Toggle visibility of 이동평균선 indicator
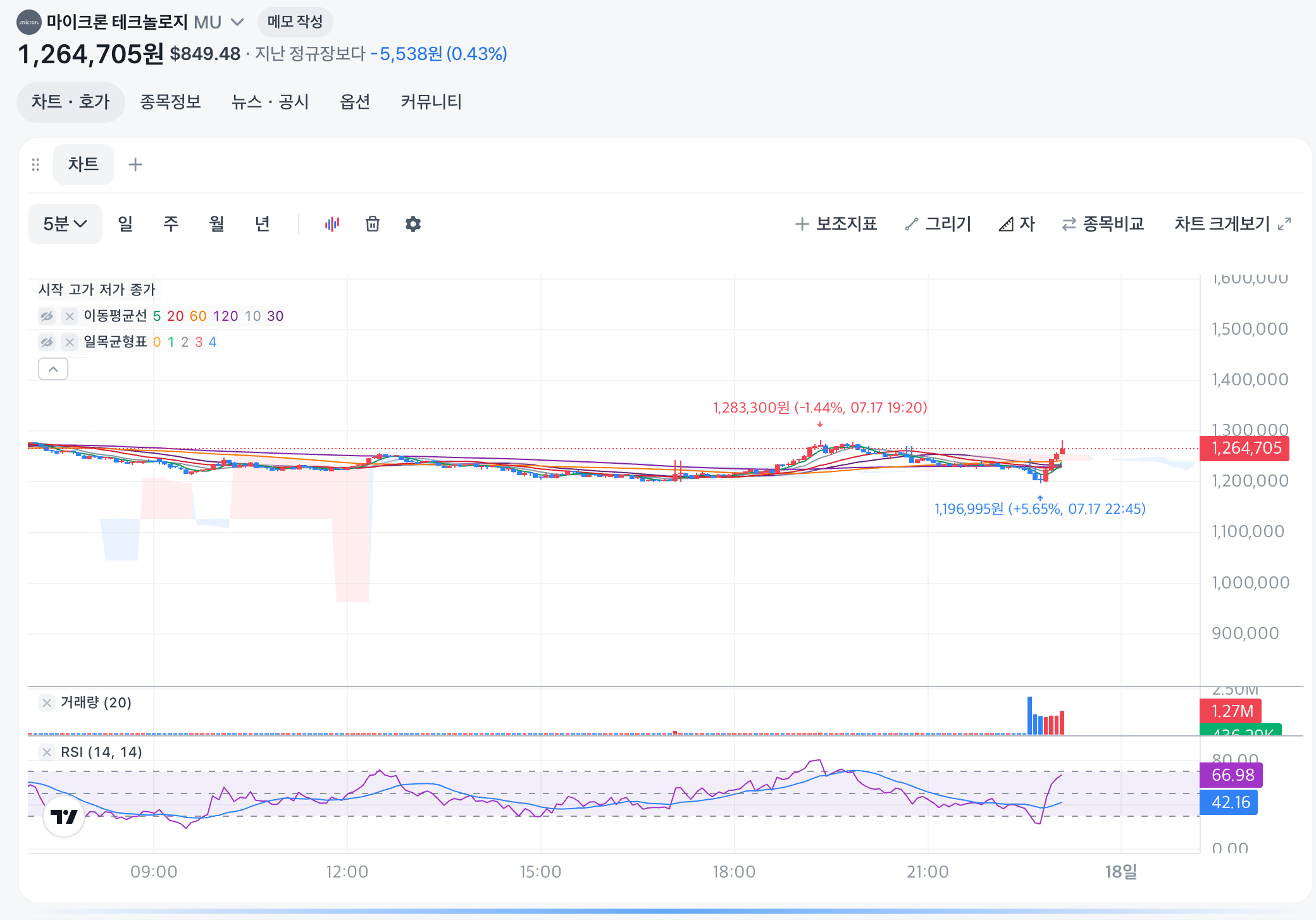Screen dimensions: 1316x920 click(x=47, y=316)
